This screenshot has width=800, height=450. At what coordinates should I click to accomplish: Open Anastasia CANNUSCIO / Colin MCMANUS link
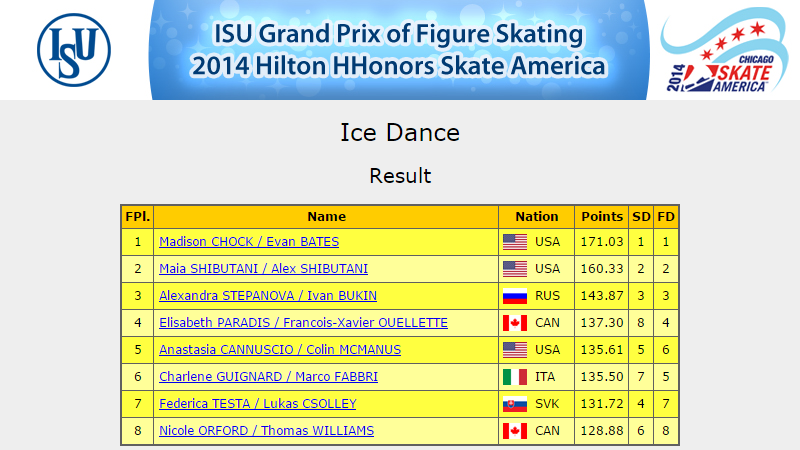point(280,350)
